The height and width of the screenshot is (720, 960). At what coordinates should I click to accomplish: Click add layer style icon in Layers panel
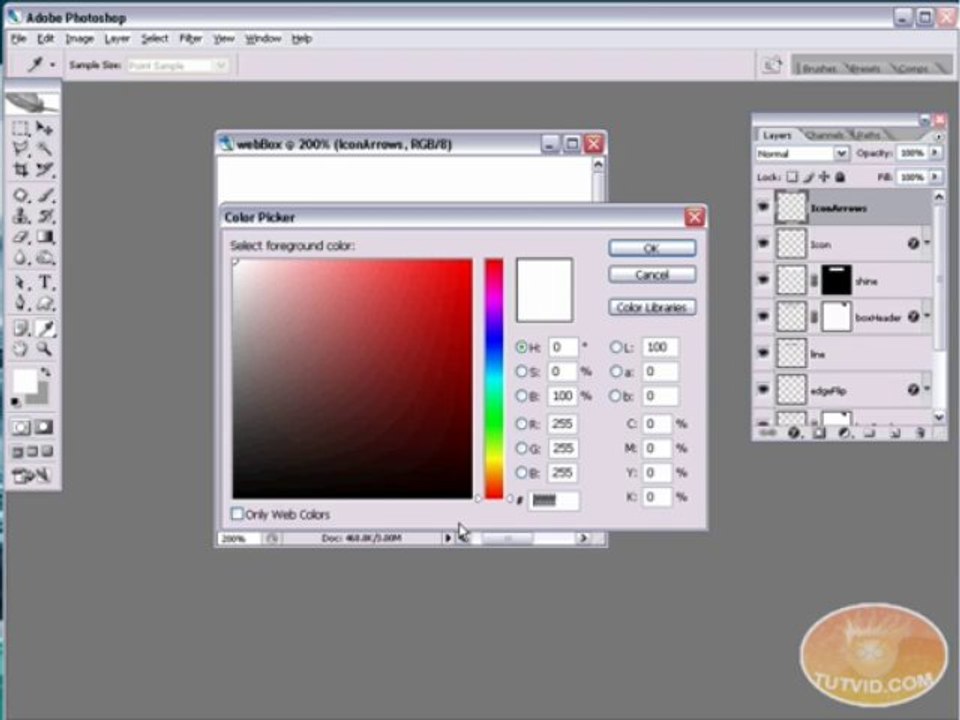[794, 433]
